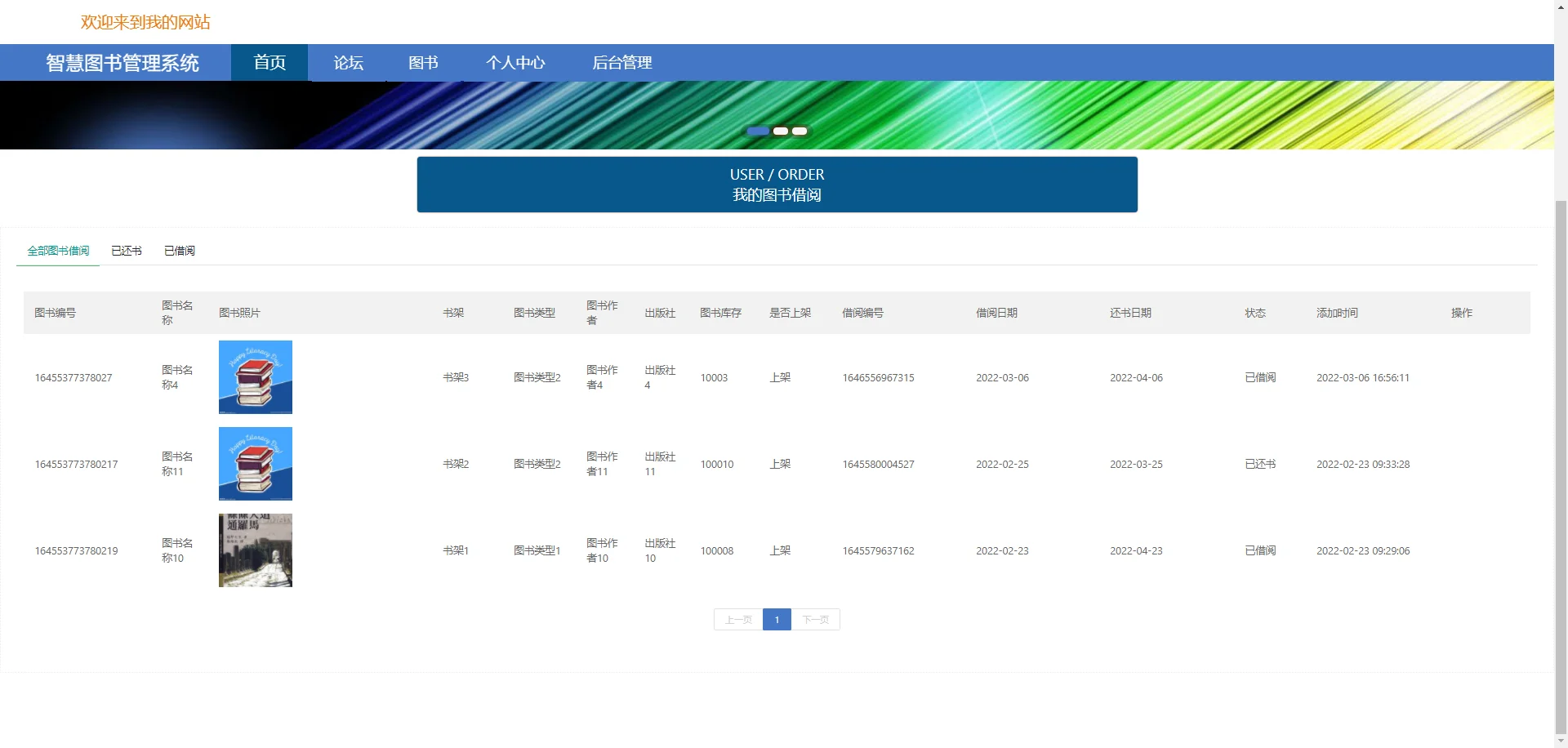This screenshot has width=1568, height=748.
Task: Click the 下一页 pagination button
Action: coord(816,619)
